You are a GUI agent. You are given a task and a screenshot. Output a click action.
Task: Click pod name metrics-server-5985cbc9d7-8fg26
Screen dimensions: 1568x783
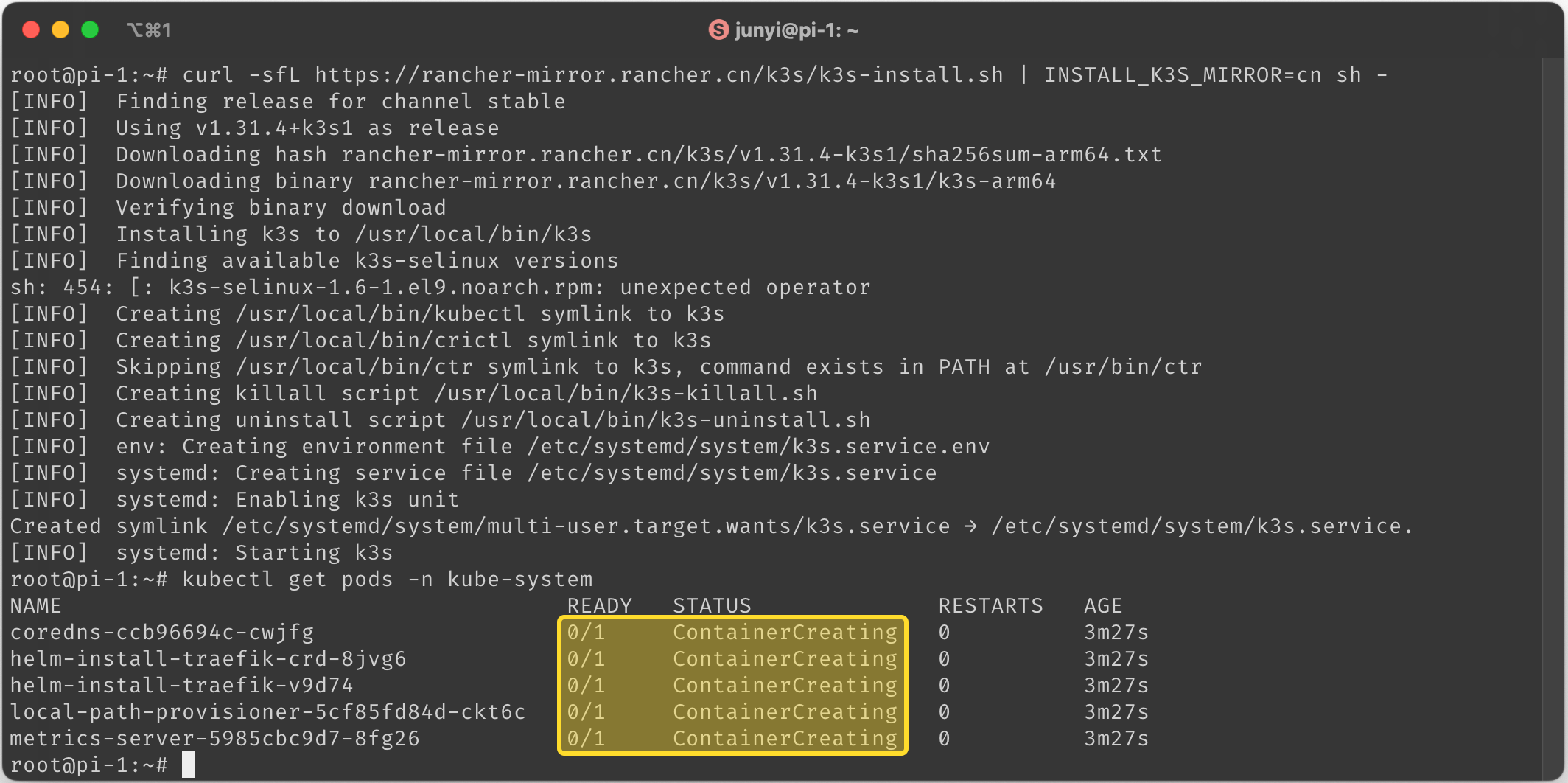[215, 739]
